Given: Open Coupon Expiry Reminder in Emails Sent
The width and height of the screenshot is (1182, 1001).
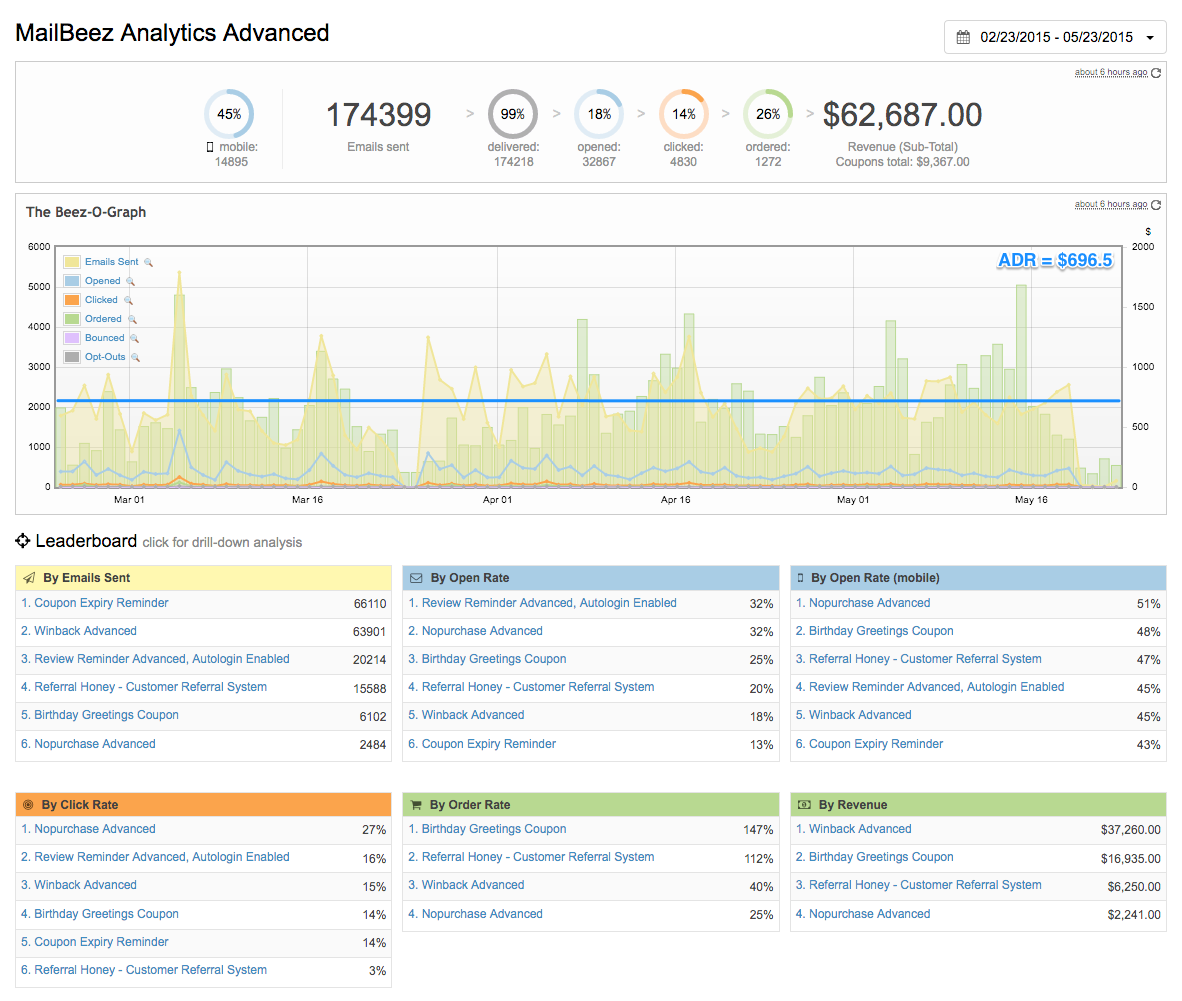Looking at the screenshot, I should pyautogui.click(x=101, y=603).
